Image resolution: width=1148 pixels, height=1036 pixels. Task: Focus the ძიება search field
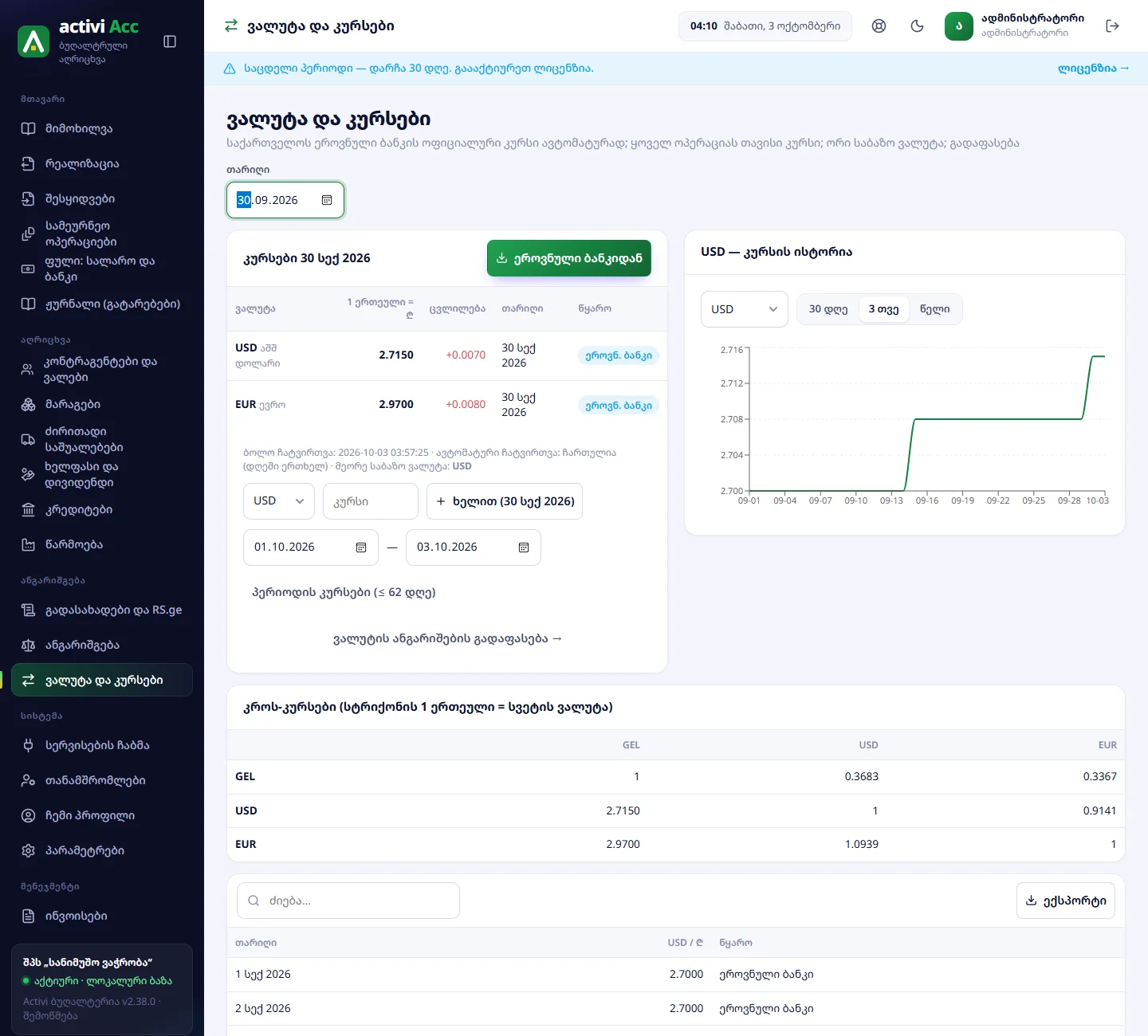pyautogui.click(x=348, y=901)
